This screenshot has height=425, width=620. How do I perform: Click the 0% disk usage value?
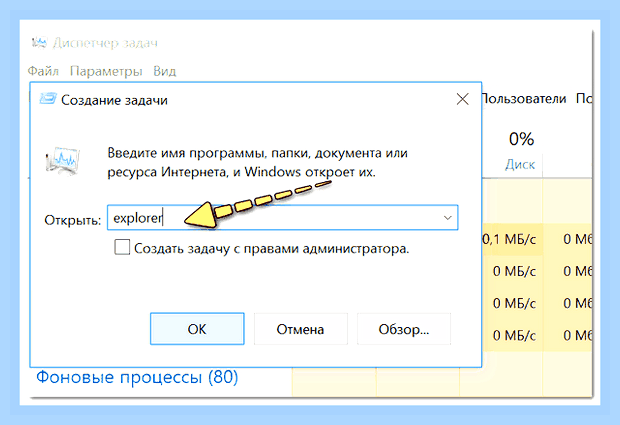point(521,139)
